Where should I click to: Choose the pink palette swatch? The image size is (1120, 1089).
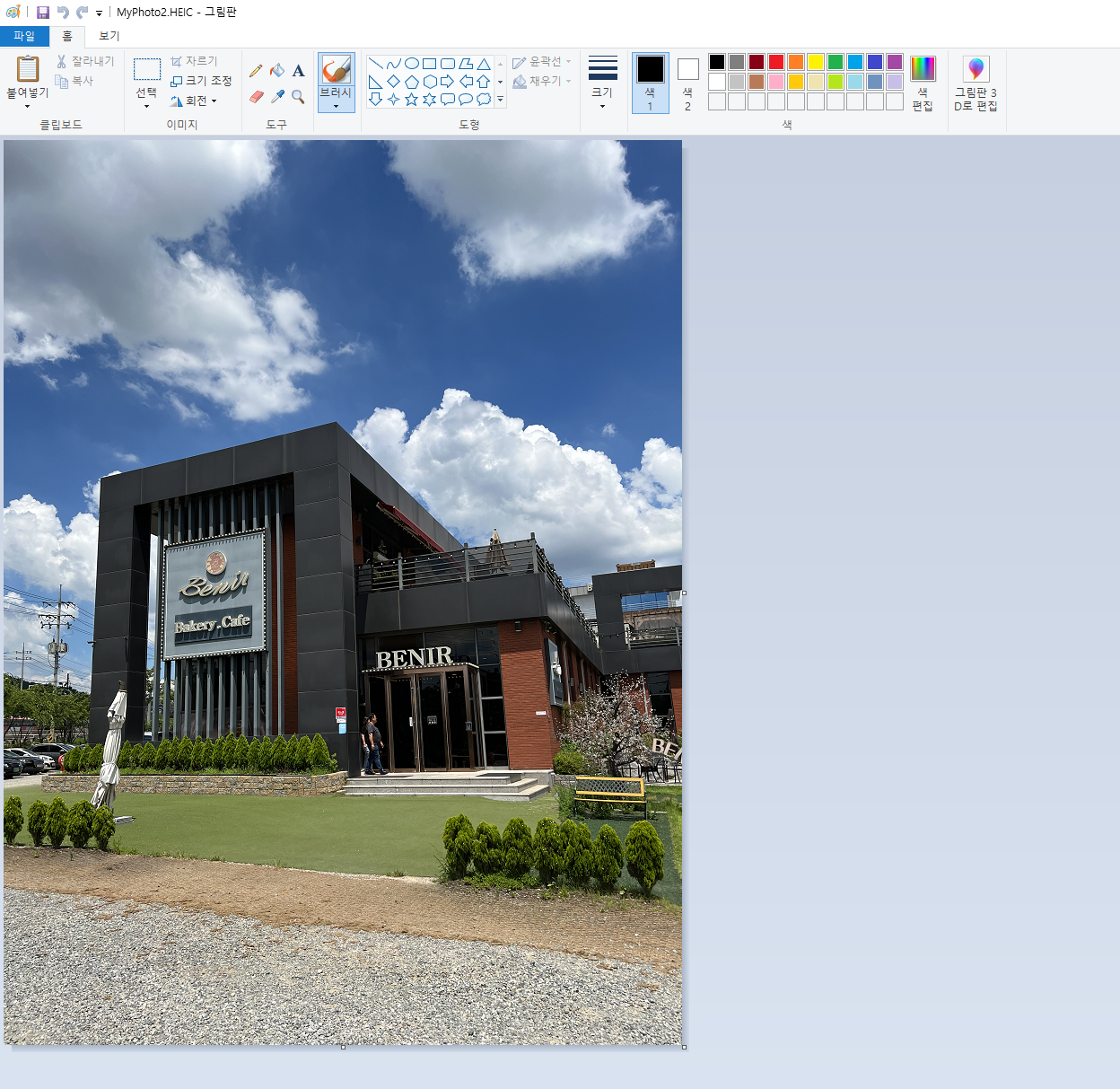pos(776,82)
